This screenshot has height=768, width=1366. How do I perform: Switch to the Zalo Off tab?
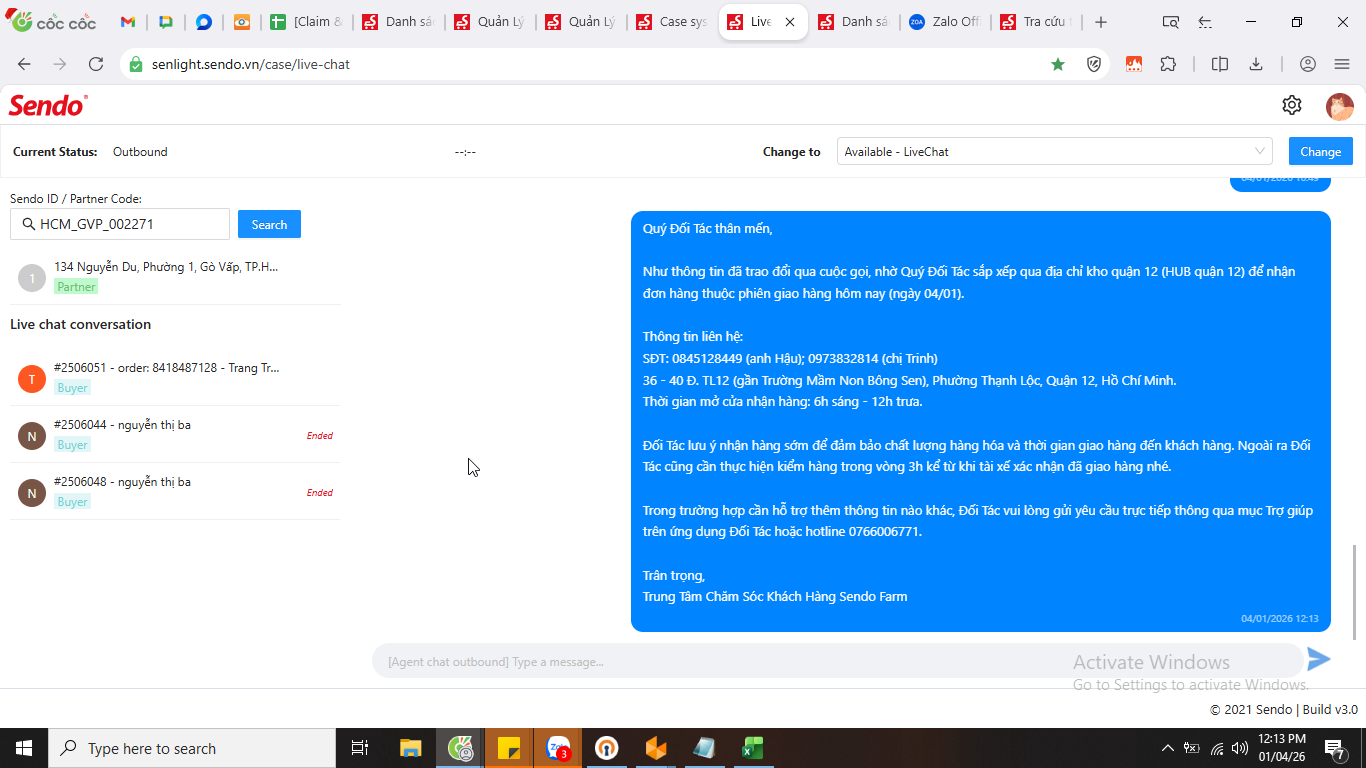click(x=946, y=22)
